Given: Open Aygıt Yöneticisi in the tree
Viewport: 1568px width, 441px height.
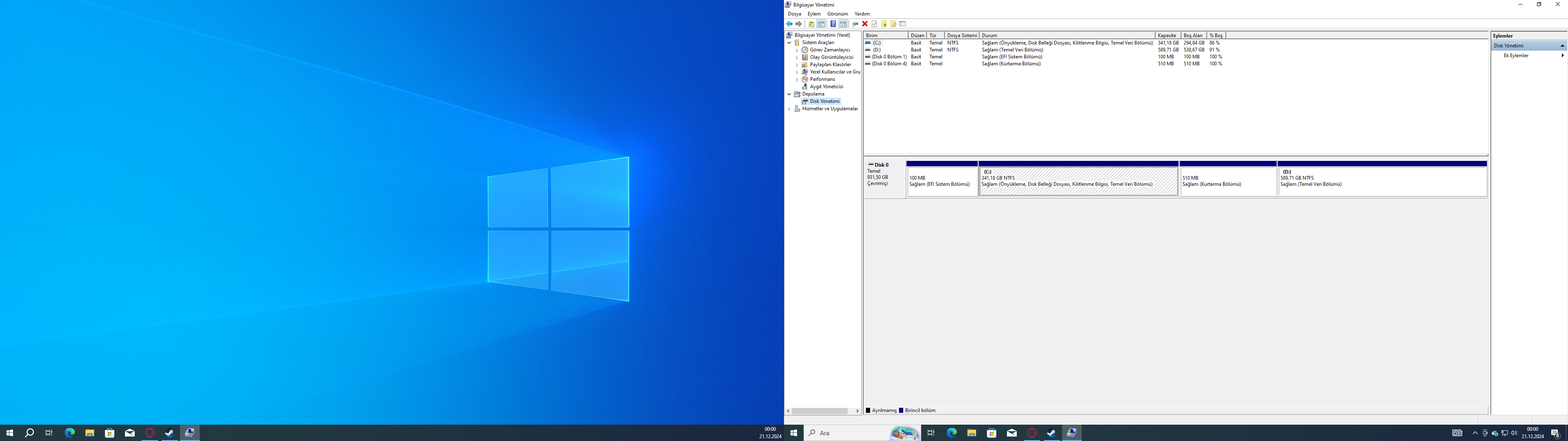Looking at the screenshot, I should coord(826,87).
